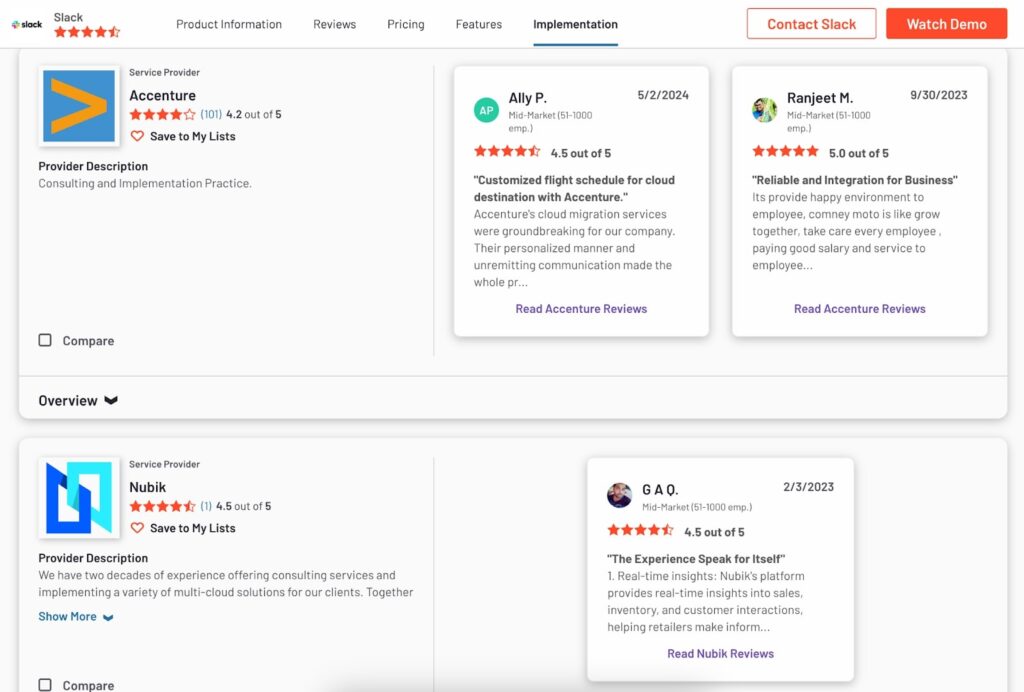The image size is (1024, 692).
Task: Click Ranjeet M. profile photo
Action: point(764,110)
